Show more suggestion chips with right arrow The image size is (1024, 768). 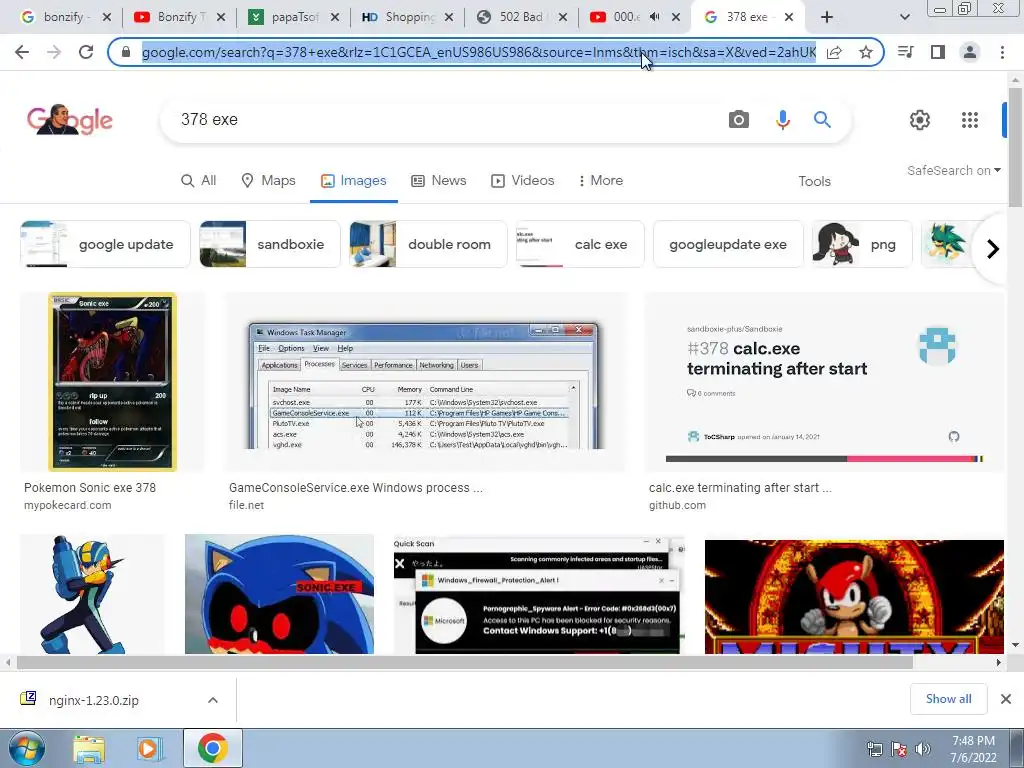993,249
